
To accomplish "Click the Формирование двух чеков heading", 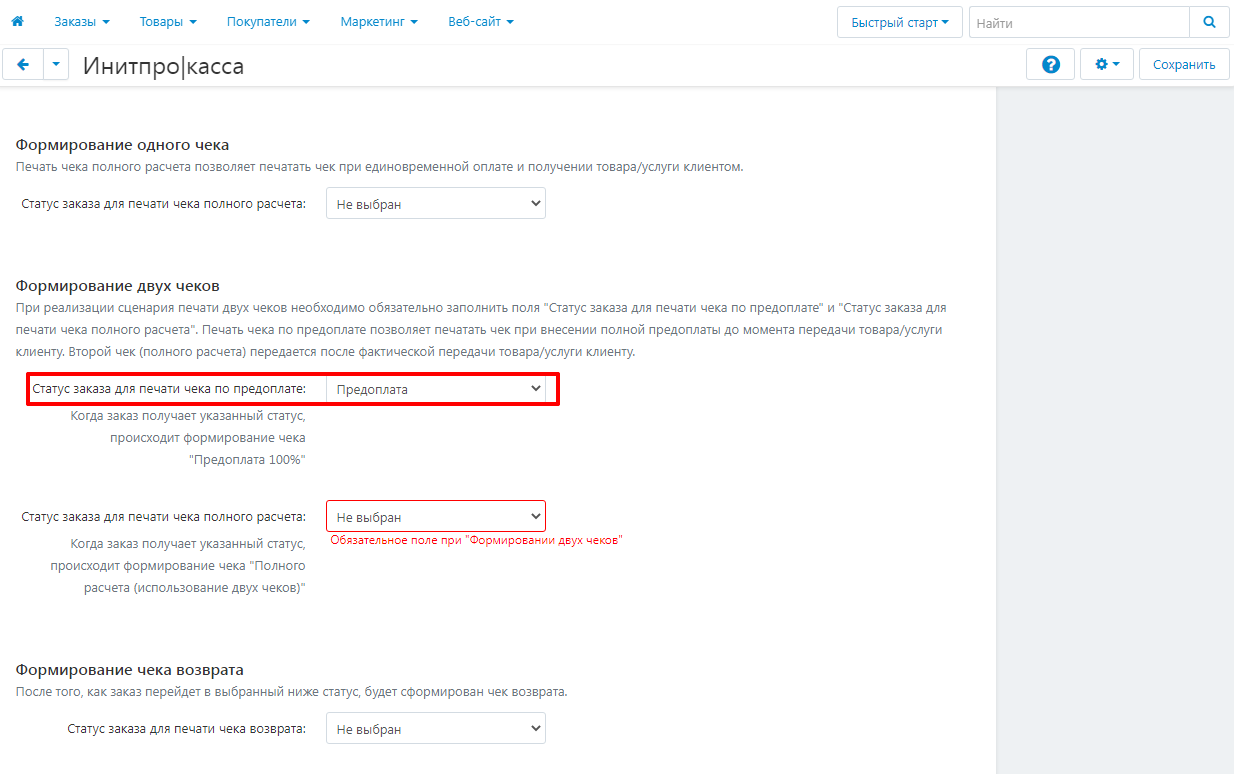I will 117,286.
